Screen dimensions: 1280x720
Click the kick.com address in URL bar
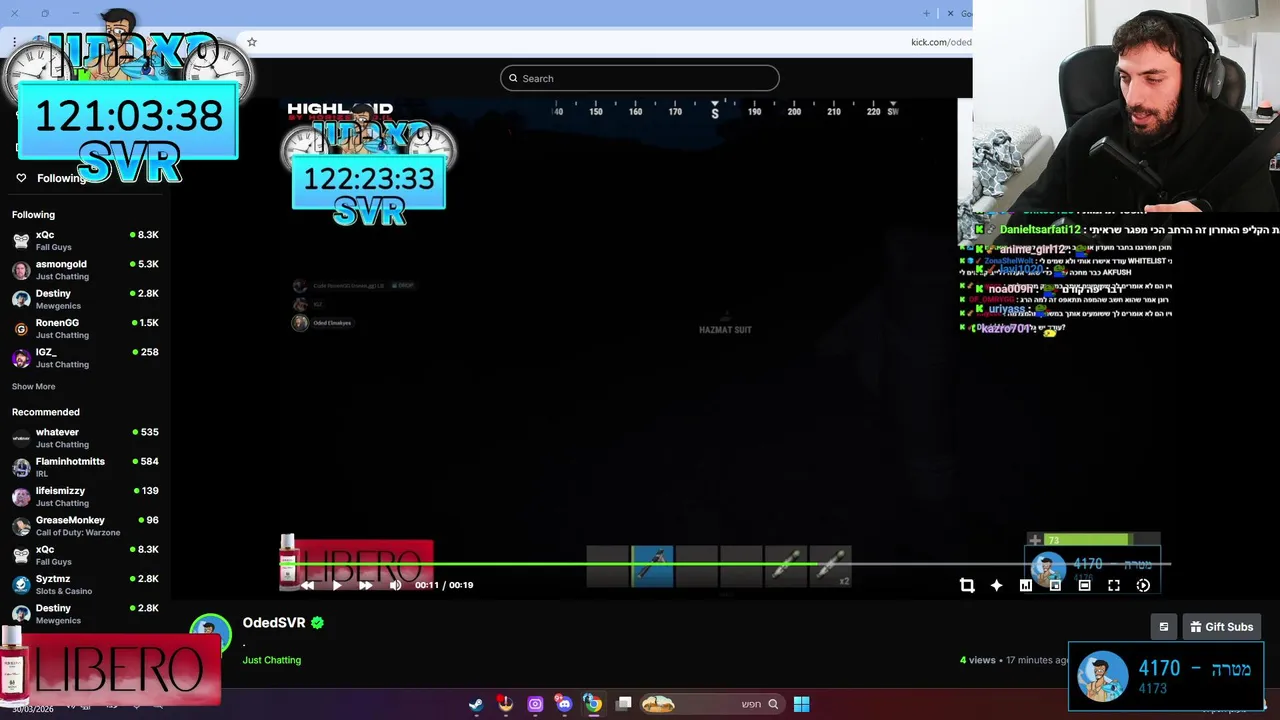point(940,42)
